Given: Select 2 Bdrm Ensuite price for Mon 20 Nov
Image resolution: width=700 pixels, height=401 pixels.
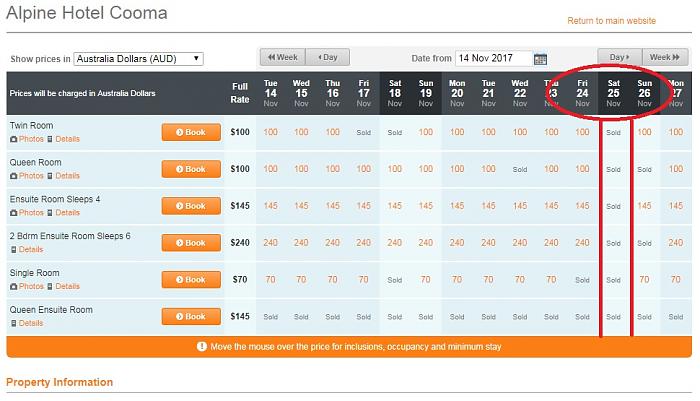Looking at the screenshot, I should (x=457, y=242).
